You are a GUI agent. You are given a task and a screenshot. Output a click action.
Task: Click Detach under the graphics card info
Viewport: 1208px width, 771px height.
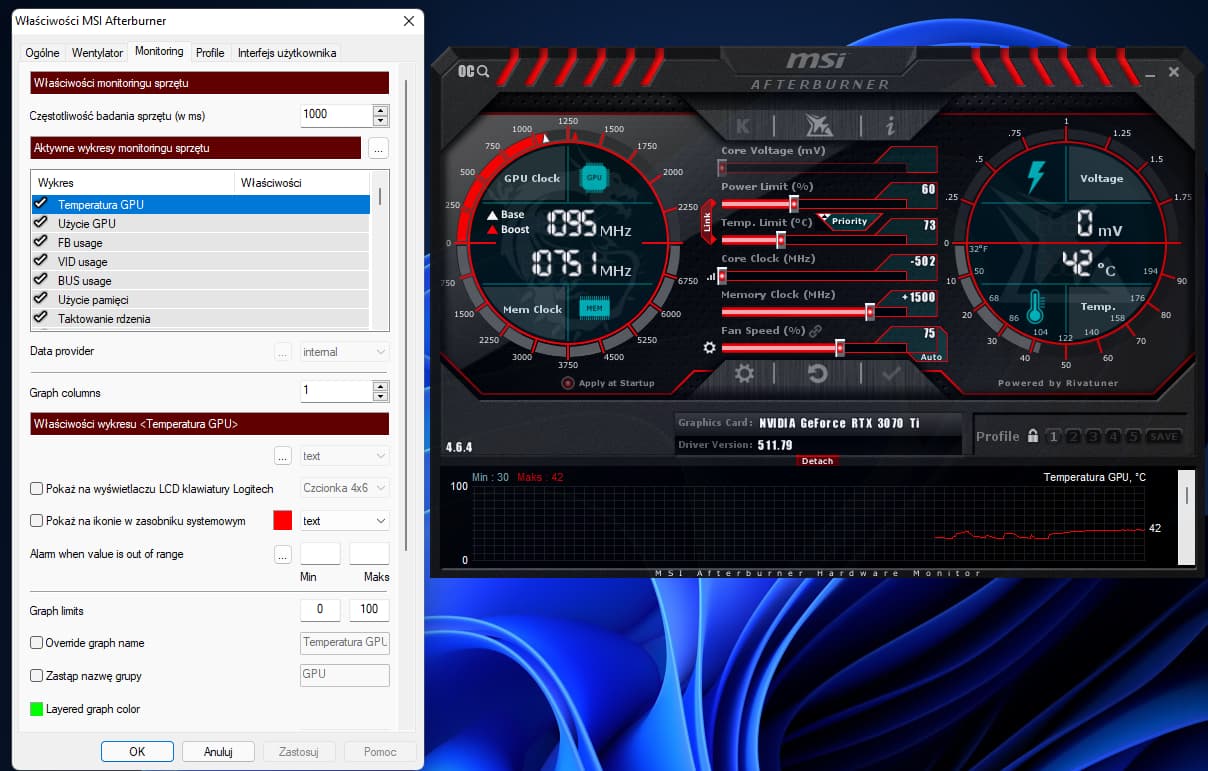[x=817, y=461]
